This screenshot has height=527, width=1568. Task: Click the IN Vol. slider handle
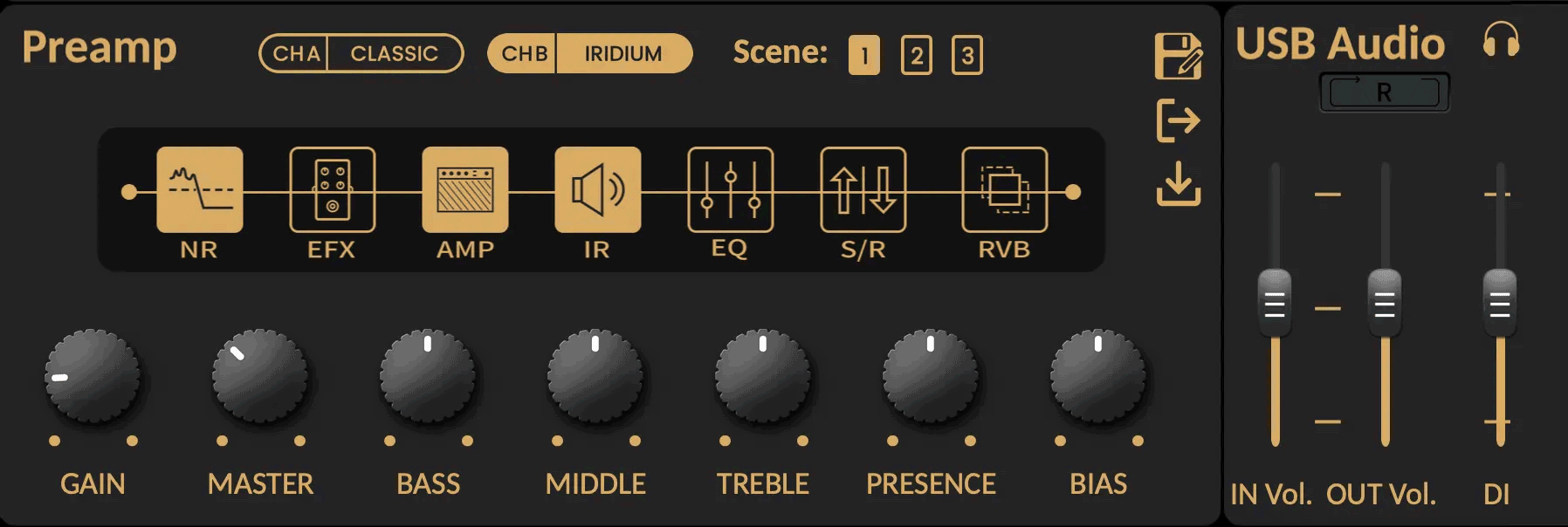1275,303
